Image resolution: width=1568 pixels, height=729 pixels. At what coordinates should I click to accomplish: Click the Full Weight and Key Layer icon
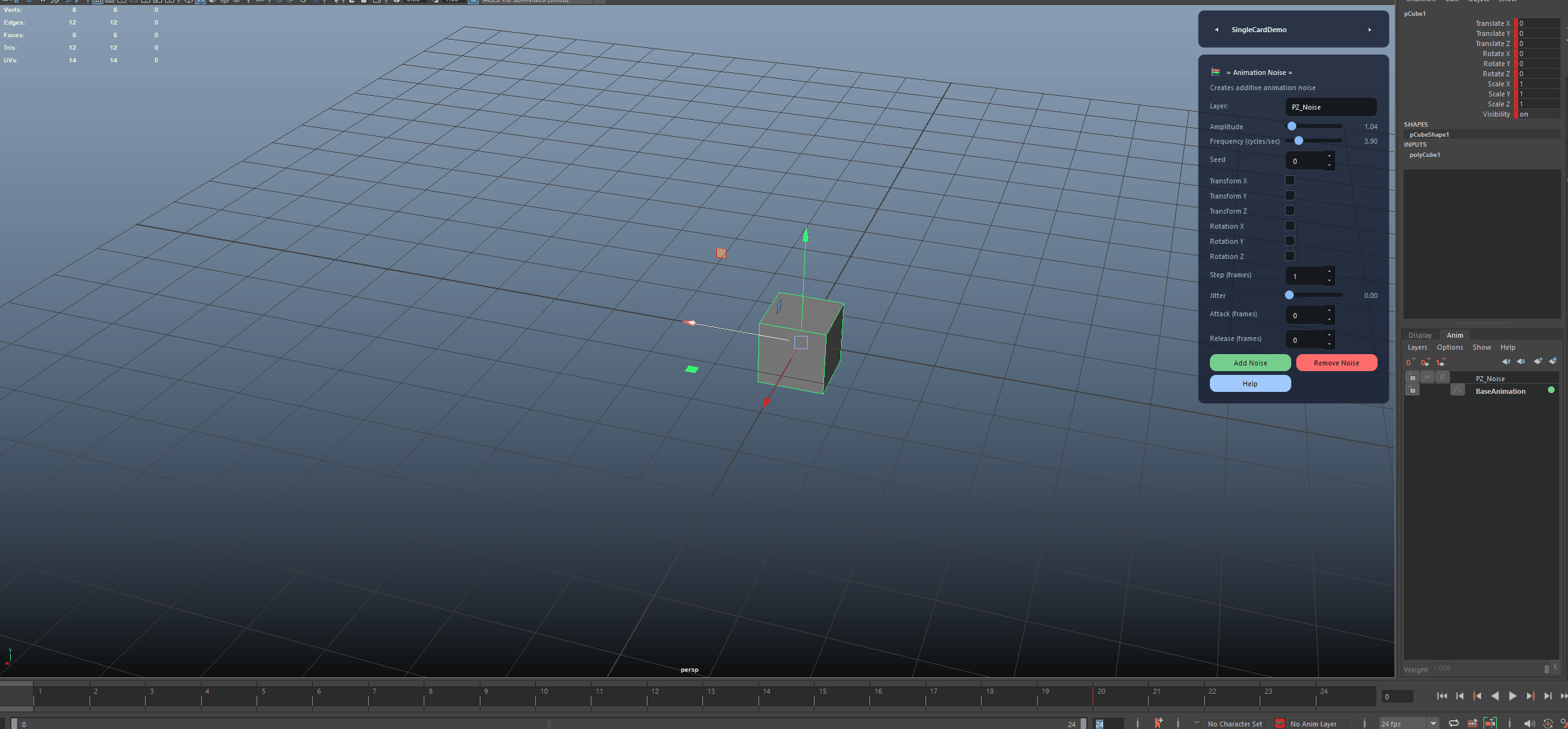[x=1441, y=362]
